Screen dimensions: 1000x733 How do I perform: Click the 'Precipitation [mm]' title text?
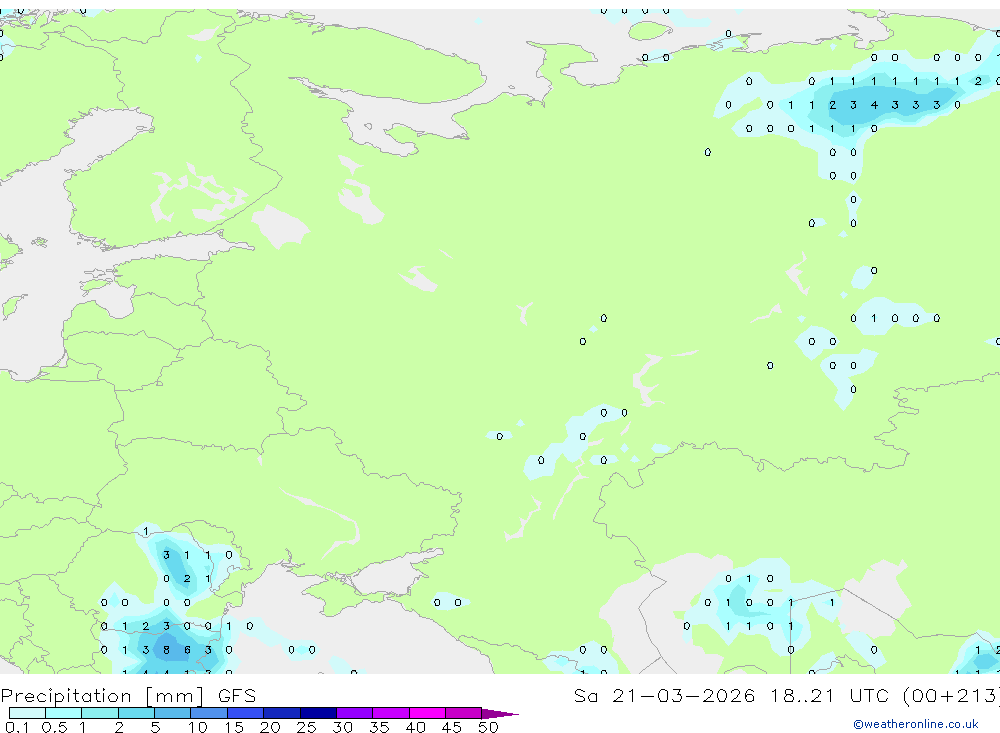[102, 696]
